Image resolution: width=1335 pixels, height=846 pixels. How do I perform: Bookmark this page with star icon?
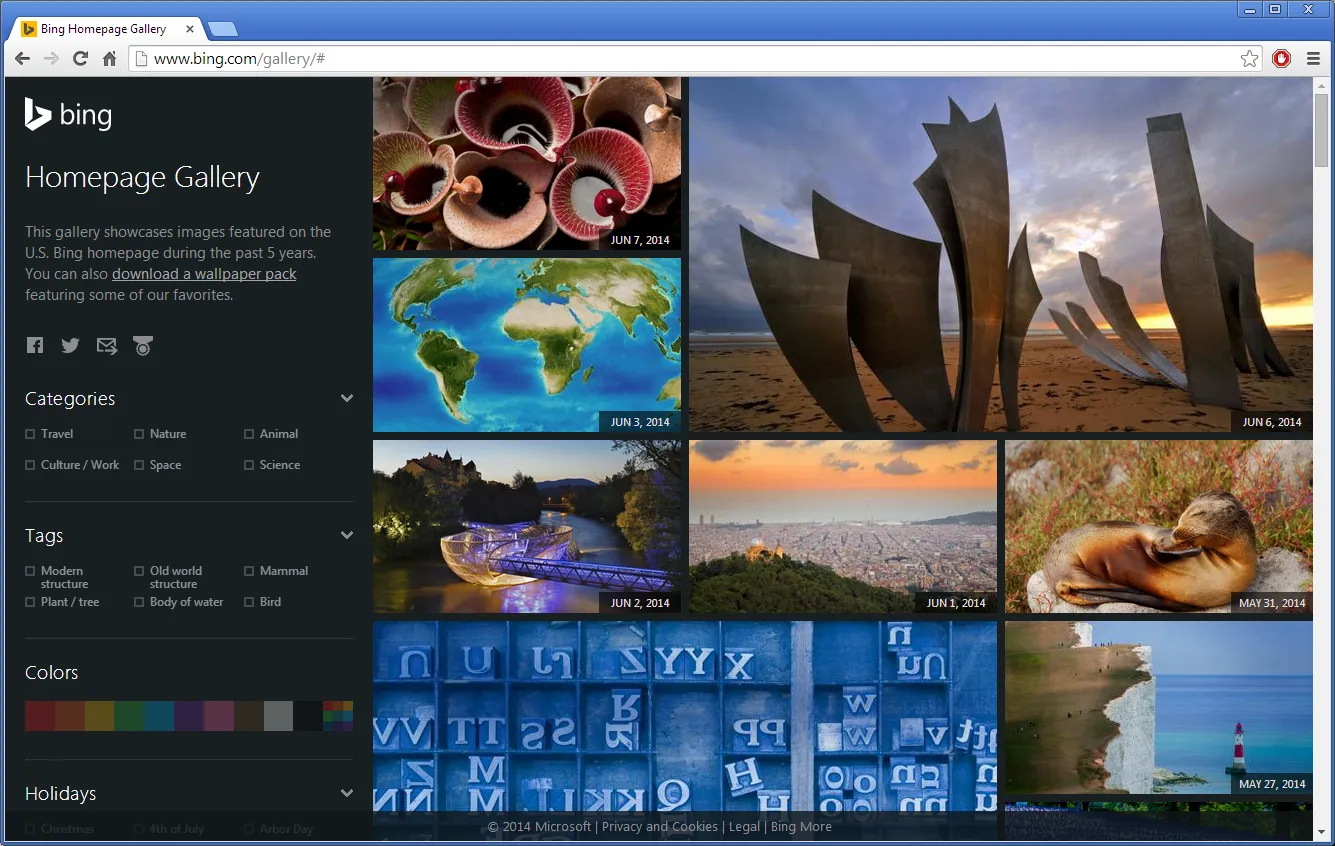tap(1249, 59)
